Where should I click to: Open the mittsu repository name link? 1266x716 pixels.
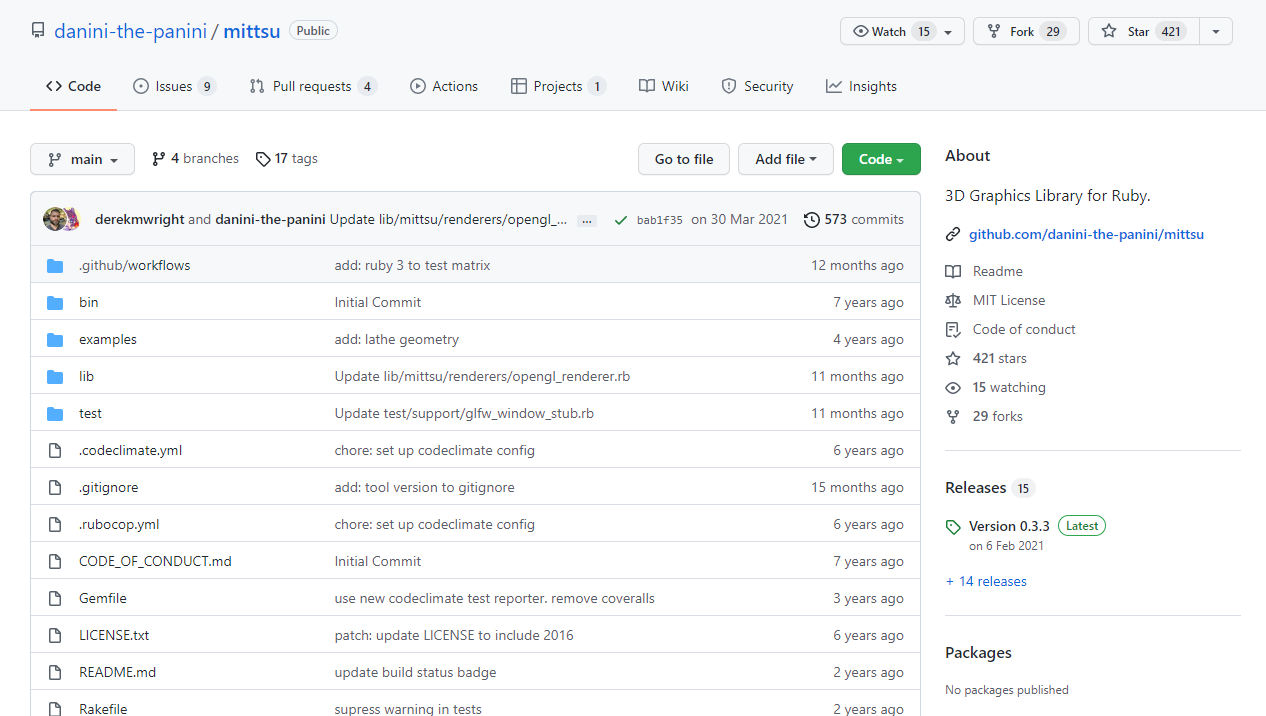pos(252,31)
